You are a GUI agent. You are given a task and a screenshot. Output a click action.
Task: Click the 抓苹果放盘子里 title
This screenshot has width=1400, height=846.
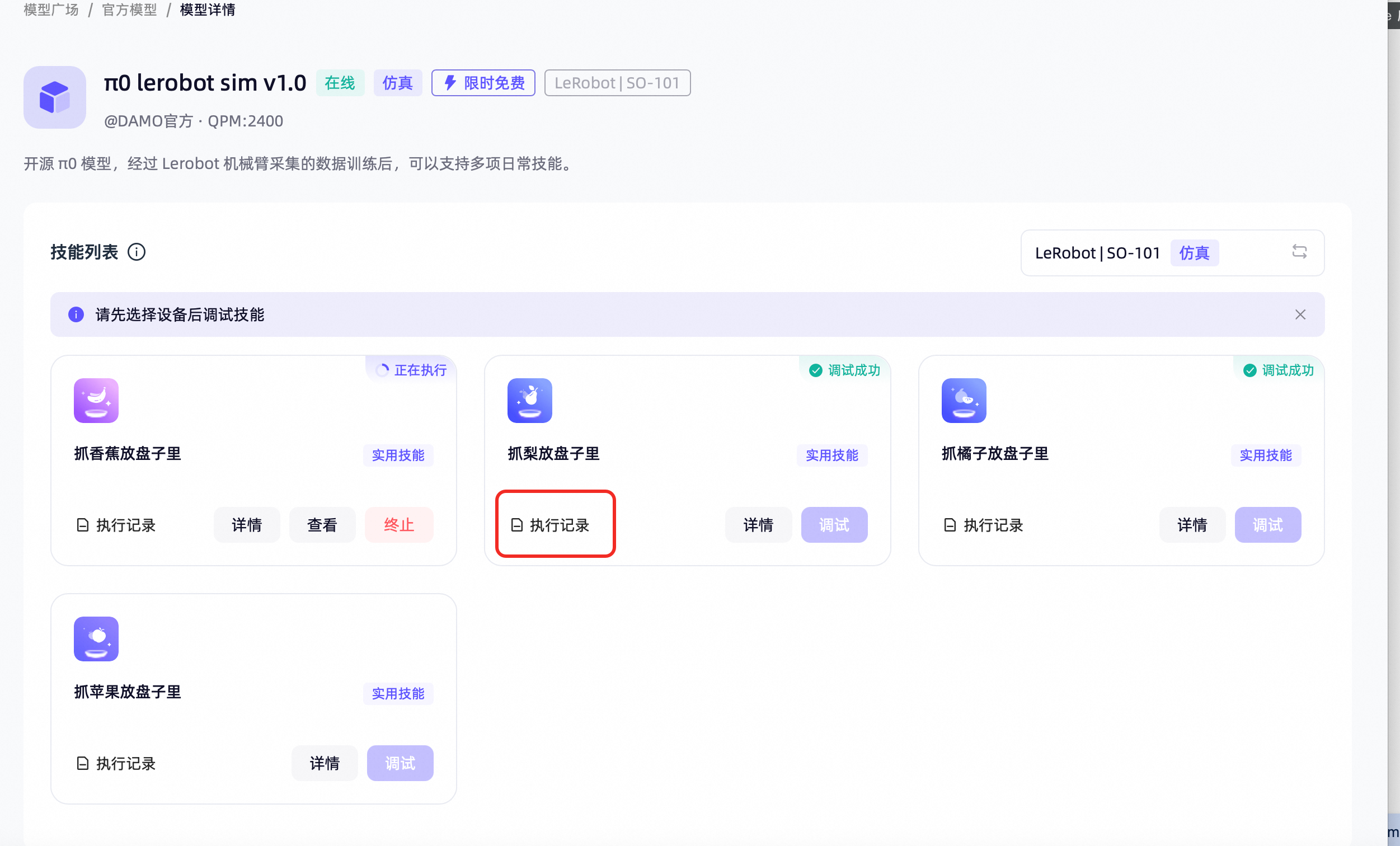click(127, 692)
